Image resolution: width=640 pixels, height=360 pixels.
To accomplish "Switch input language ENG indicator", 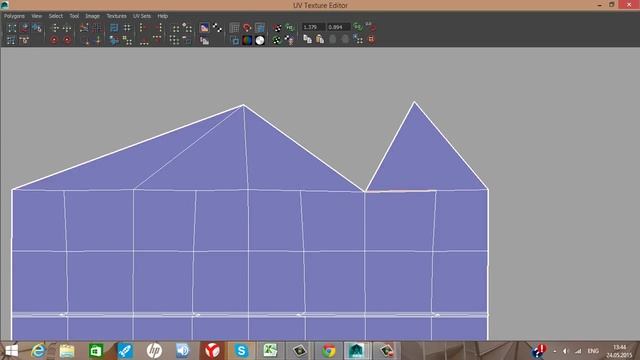I will (593, 351).
